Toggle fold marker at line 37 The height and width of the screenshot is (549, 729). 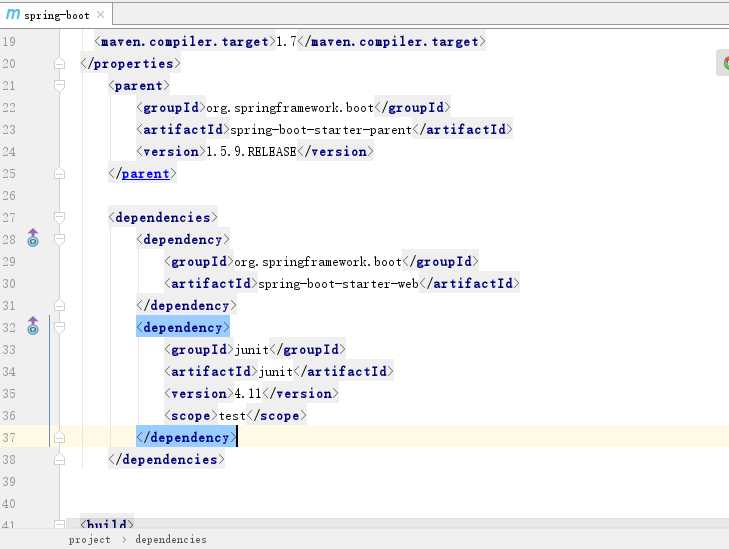60,438
